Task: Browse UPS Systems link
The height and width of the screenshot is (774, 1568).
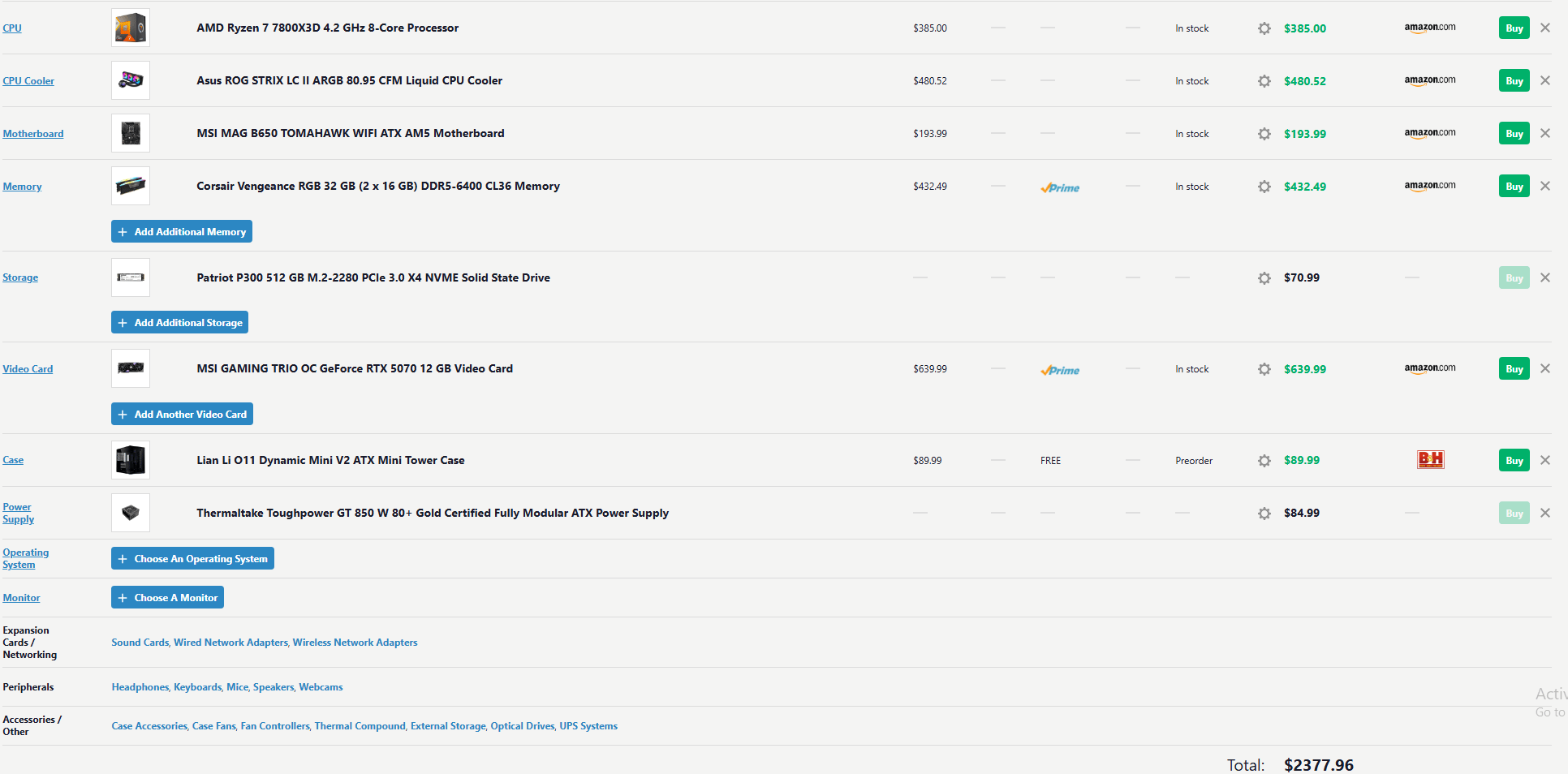Action: pyautogui.click(x=588, y=725)
